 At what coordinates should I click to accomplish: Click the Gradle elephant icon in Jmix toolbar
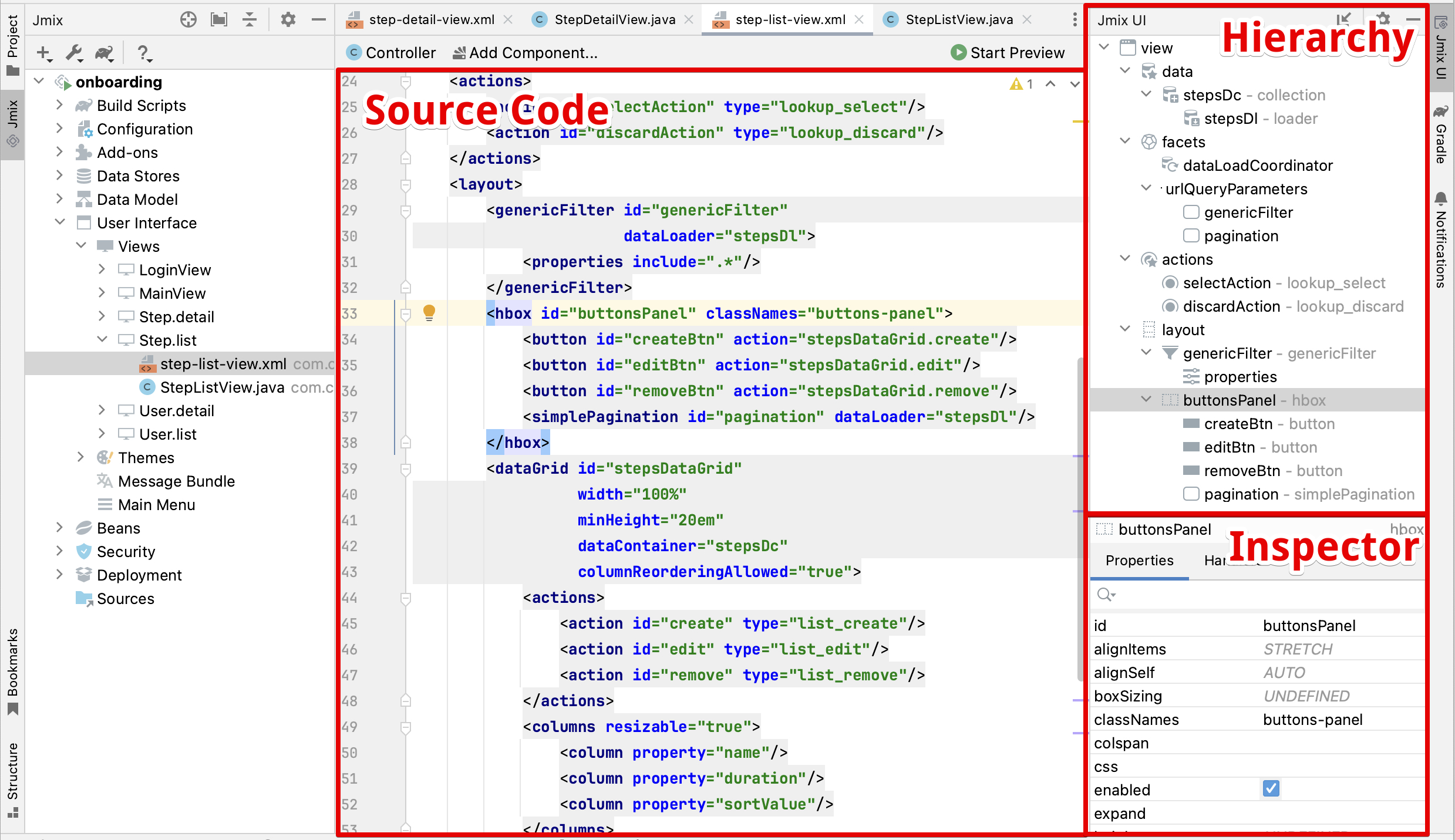point(105,53)
